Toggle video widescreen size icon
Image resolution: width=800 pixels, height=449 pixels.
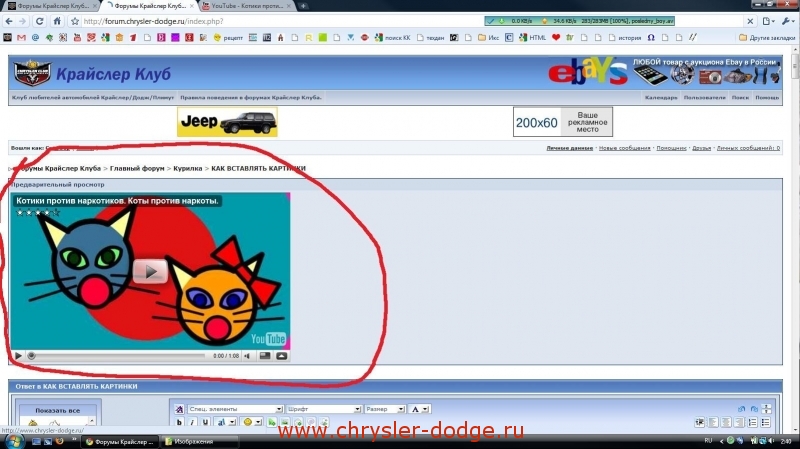(x=264, y=356)
